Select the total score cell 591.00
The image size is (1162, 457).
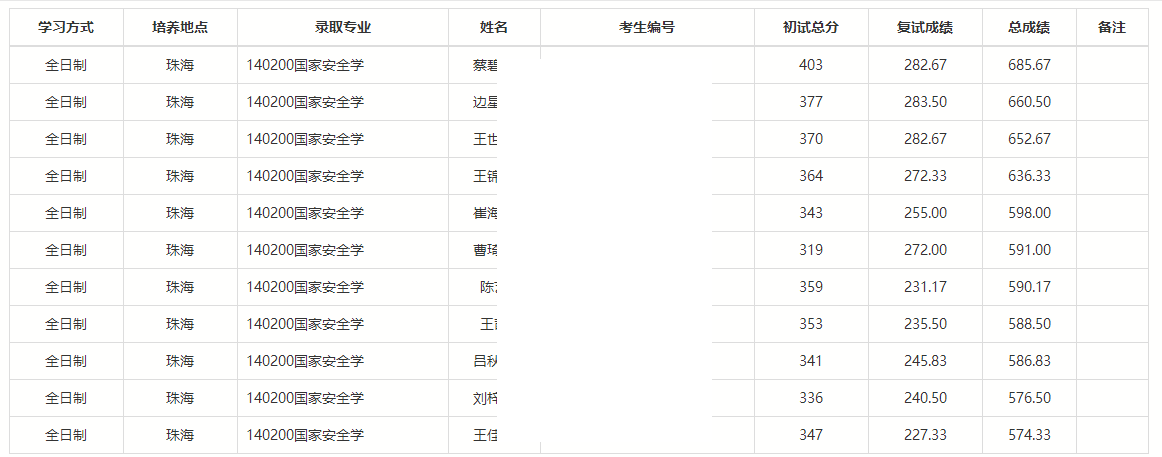(1029, 250)
